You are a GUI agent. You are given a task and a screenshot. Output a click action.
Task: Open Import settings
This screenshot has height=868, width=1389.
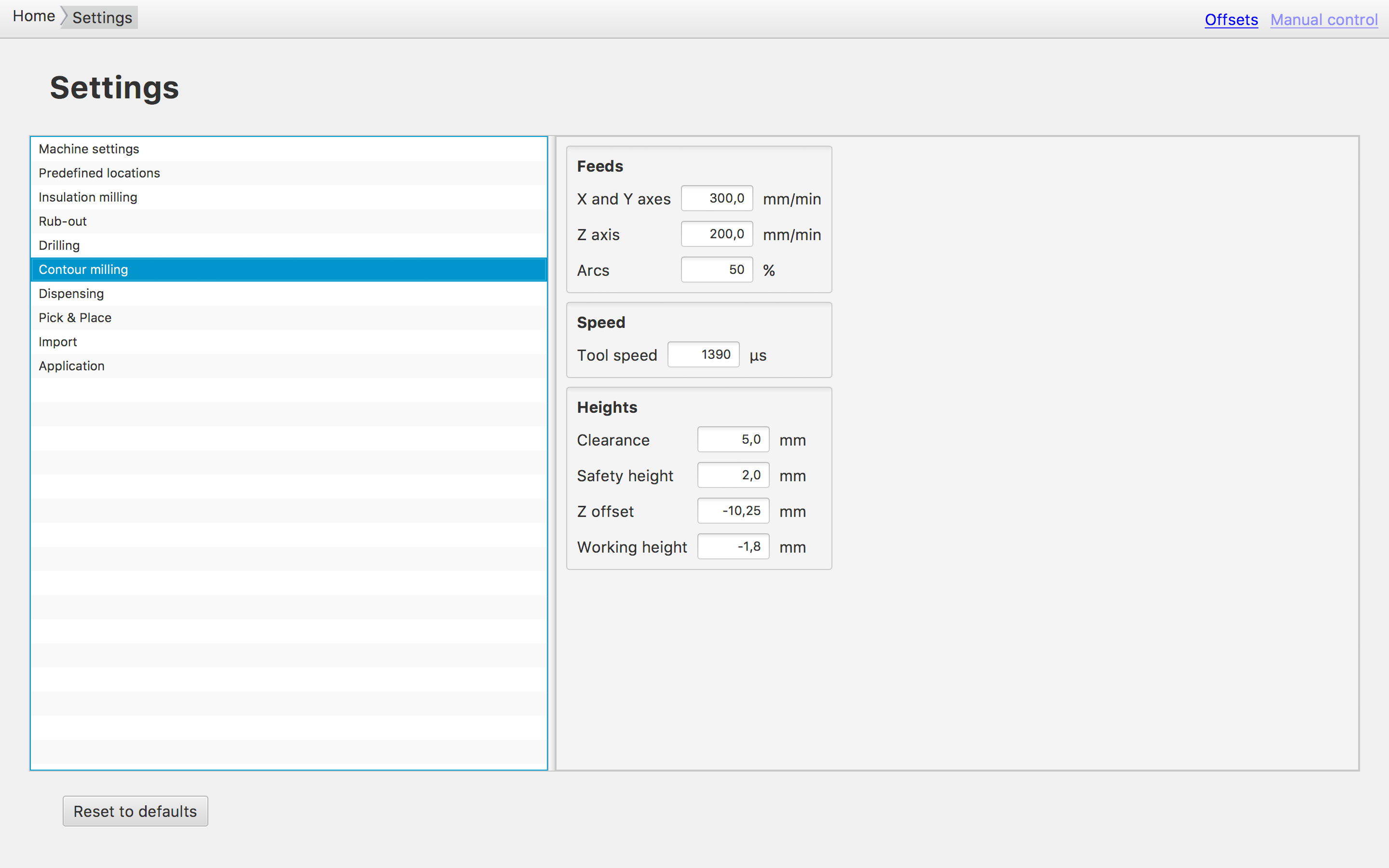pyautogui.click(x=289, y=342)
